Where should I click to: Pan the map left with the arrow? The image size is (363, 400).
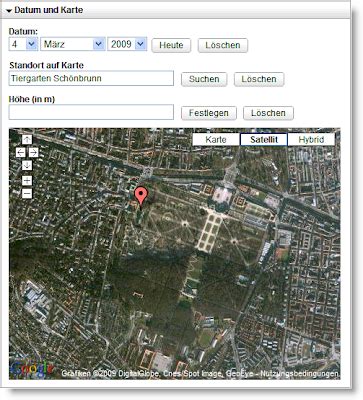[21, 152]
